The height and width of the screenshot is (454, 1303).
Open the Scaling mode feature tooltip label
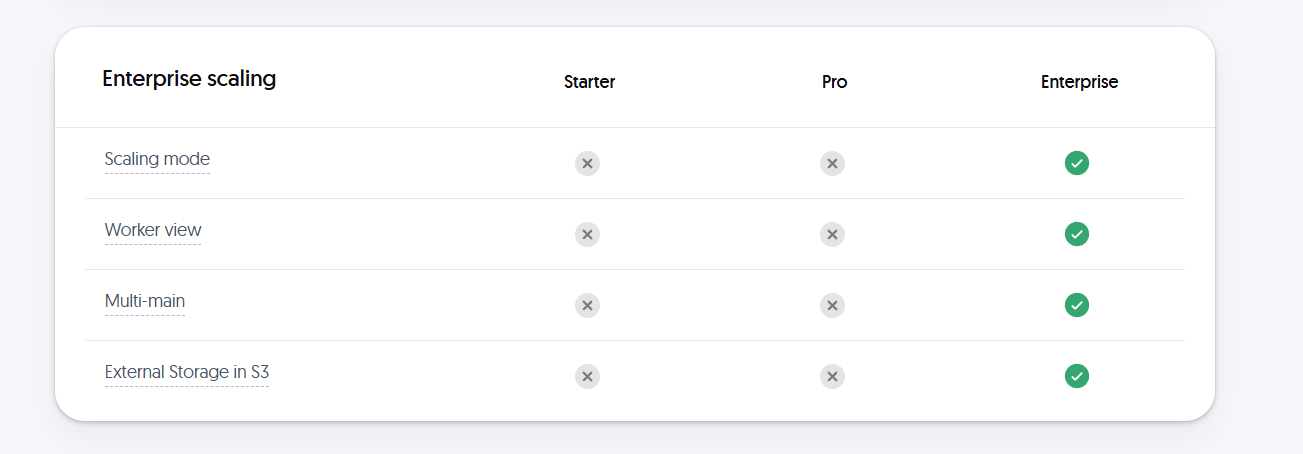pyautogui.click(x=157, y=159)
